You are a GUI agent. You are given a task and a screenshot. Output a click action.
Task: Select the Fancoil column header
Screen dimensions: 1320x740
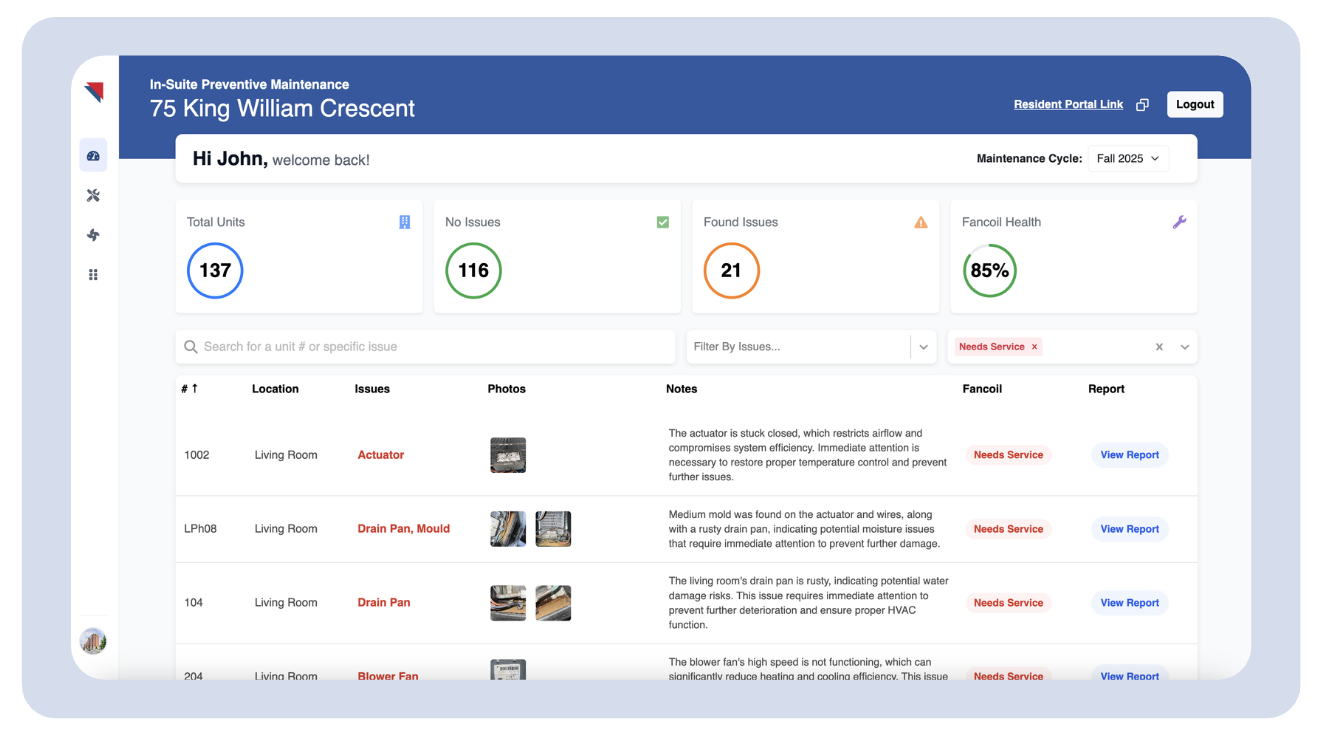(x=982, y=388)
